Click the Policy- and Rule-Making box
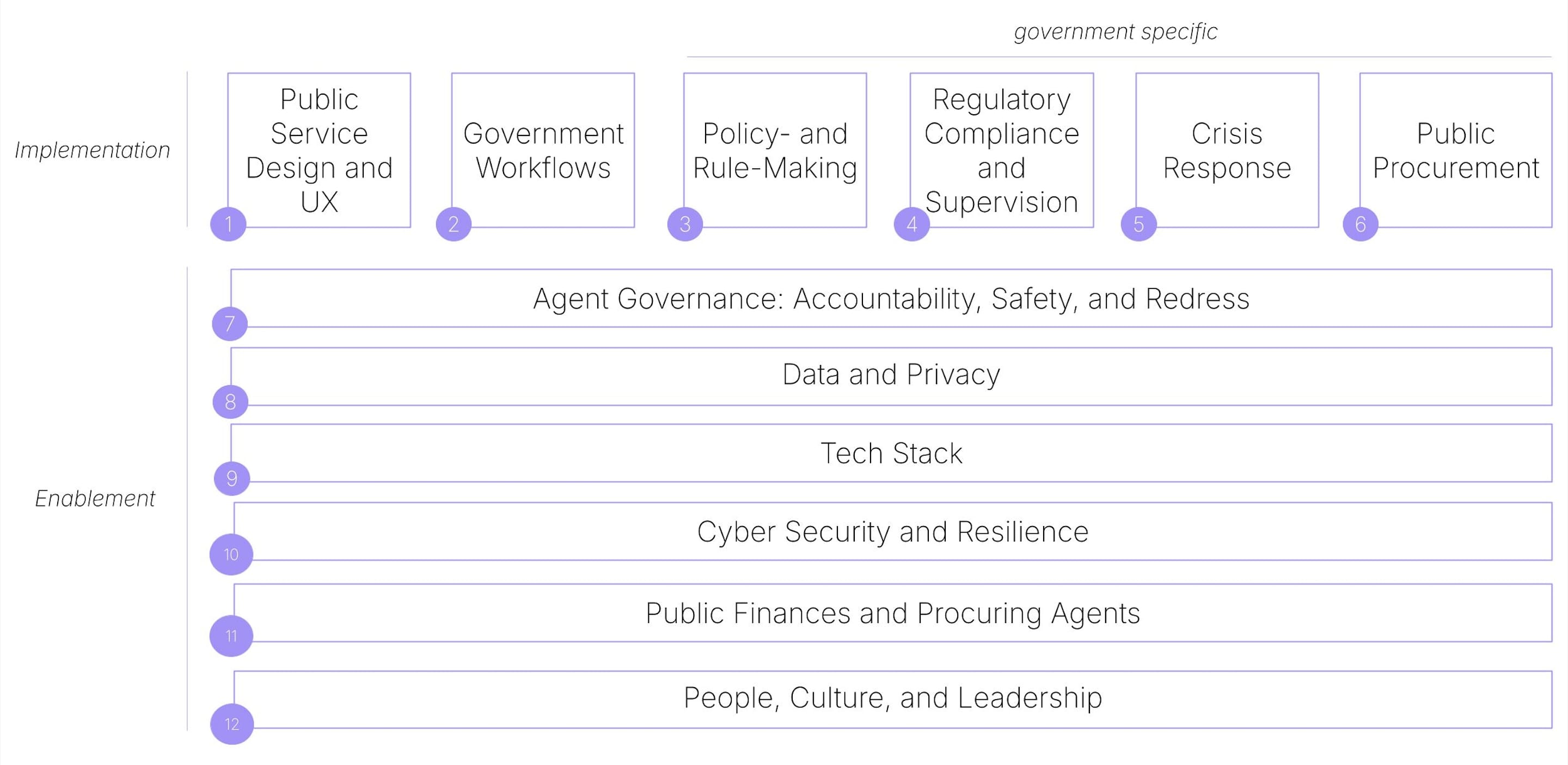 coord(775,150)
